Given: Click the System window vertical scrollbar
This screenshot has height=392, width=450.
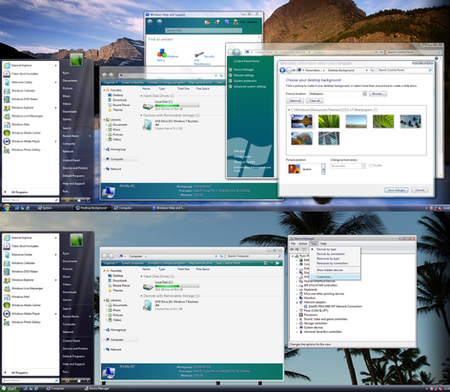Looking at the screenshot, I should pos(441,117).
